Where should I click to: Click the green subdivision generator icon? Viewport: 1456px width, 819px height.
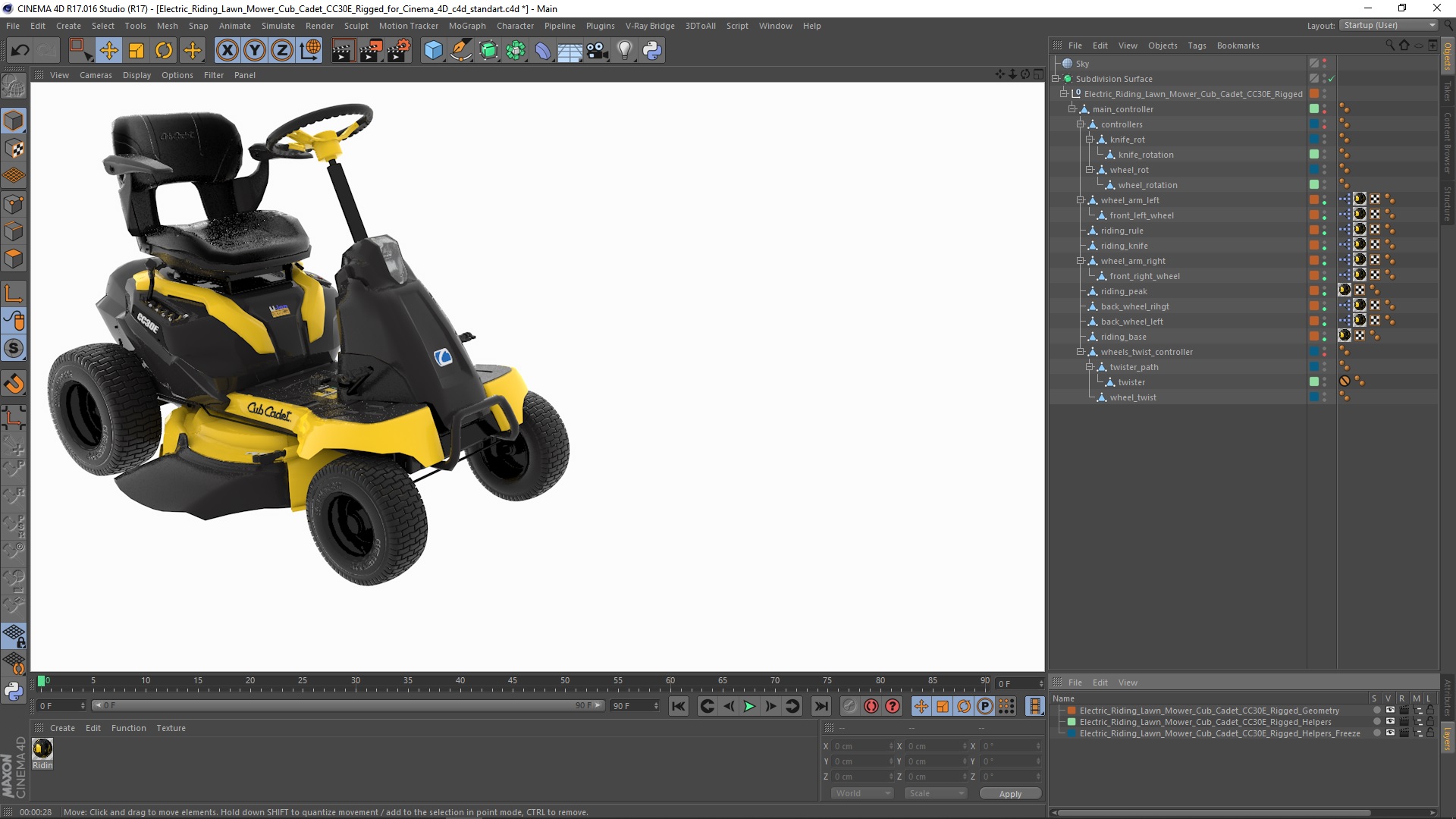488,51
